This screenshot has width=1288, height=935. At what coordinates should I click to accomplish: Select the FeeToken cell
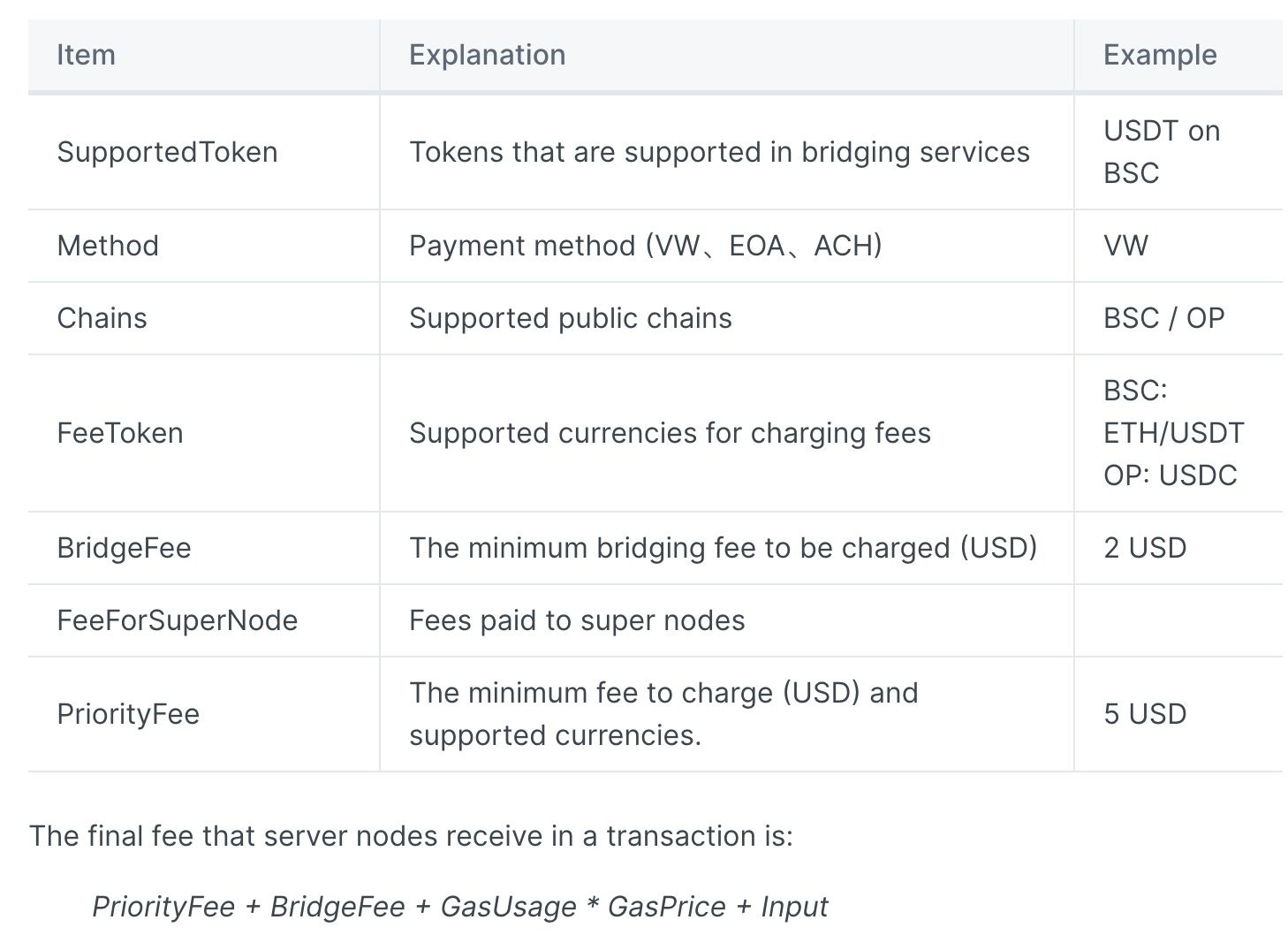point(120,433)
